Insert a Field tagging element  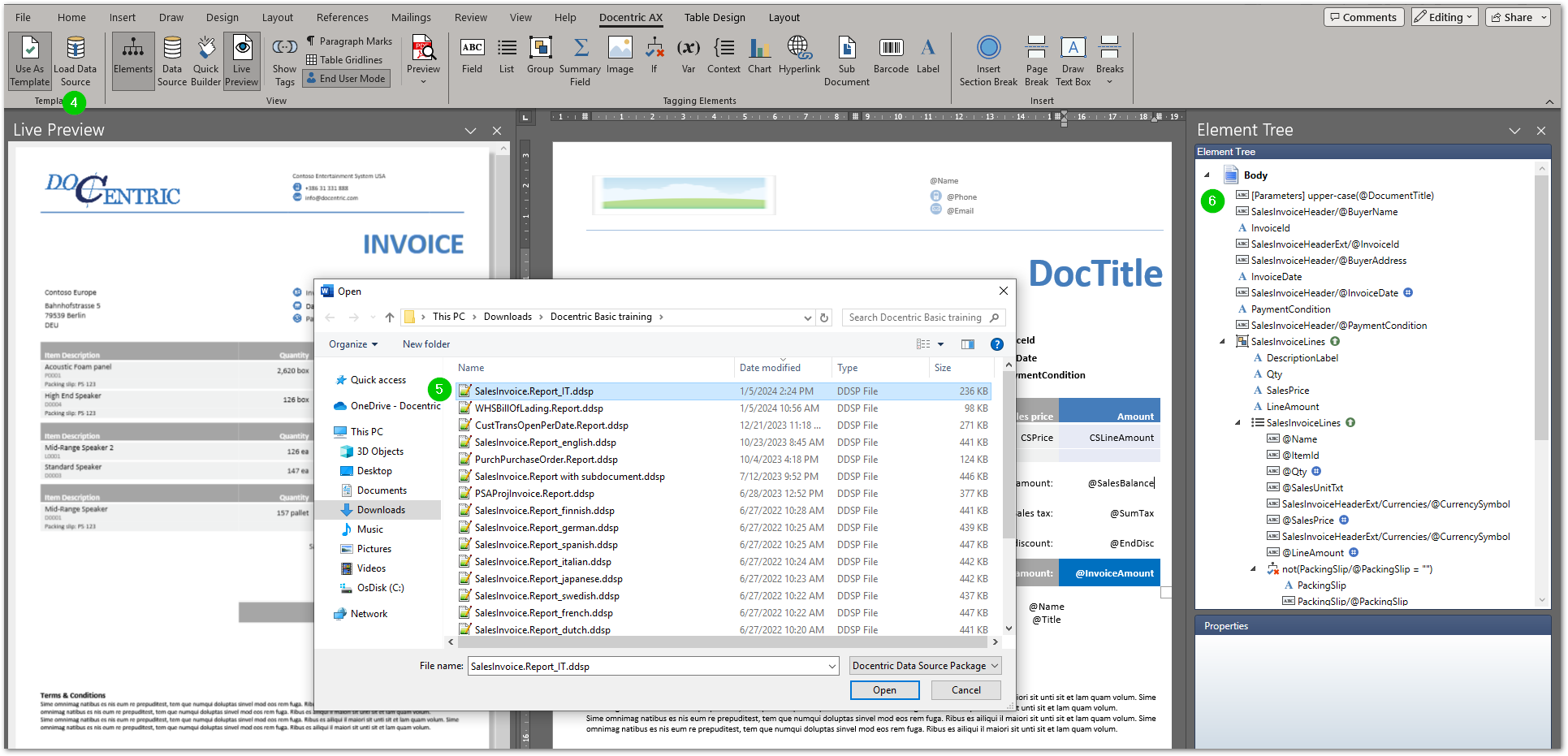point(473,57)
